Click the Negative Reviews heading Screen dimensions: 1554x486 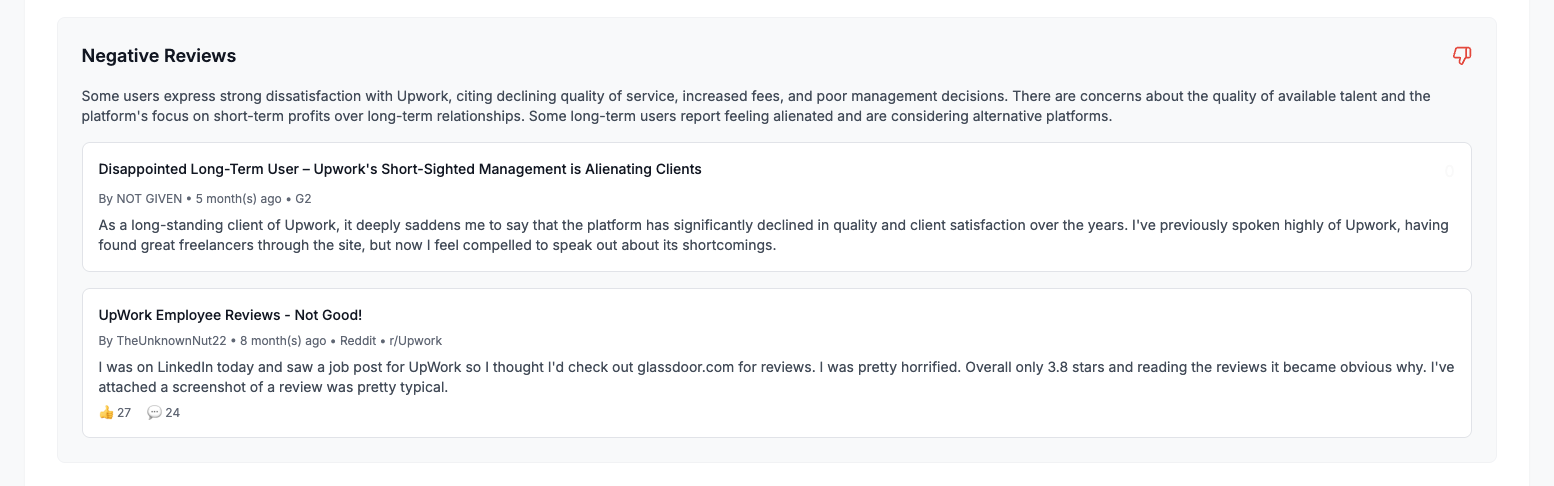(159, 56)
